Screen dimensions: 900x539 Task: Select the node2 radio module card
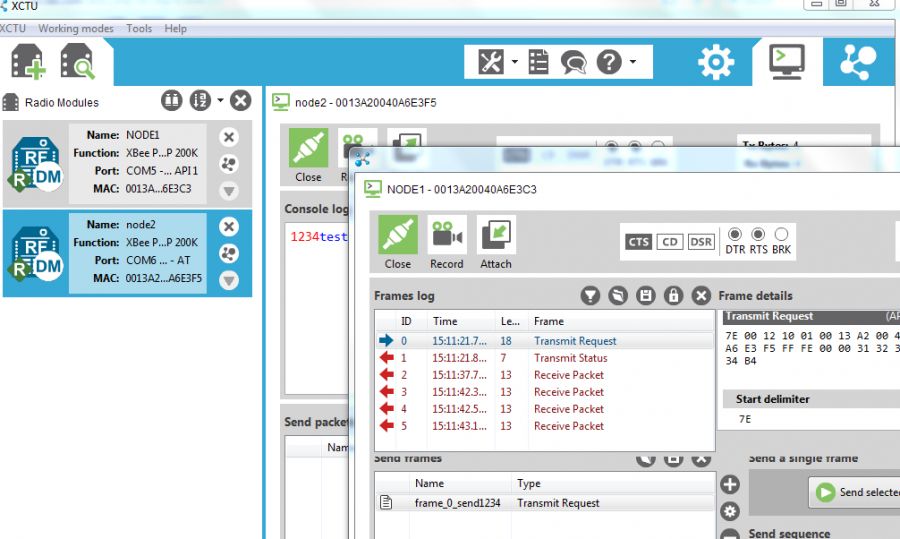tap(127, 253)
